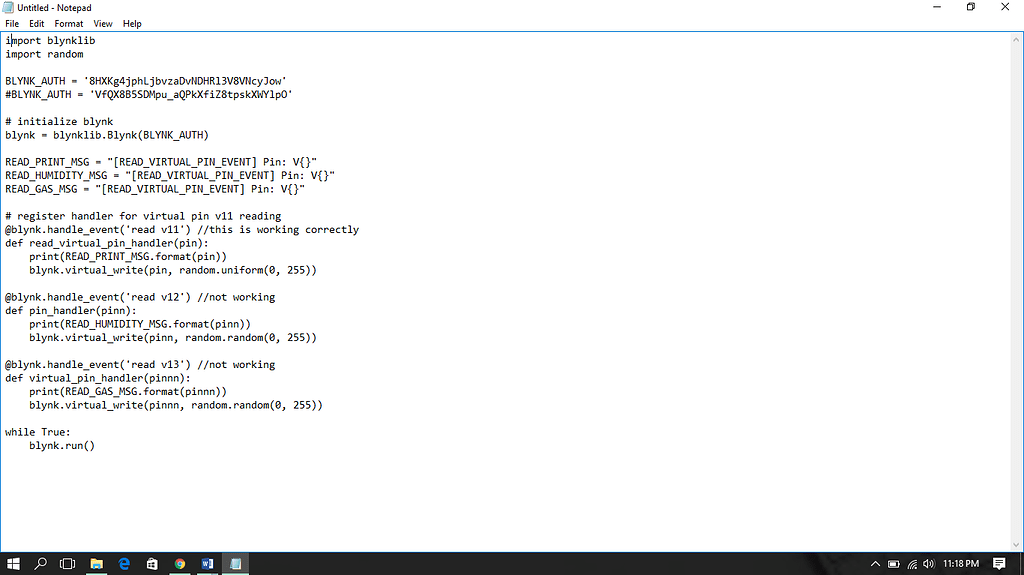Click 'blynk.virtual_write(pinnn, ...' line
1024x575 pixels.
pyautogui.click(x=176, y=405)
